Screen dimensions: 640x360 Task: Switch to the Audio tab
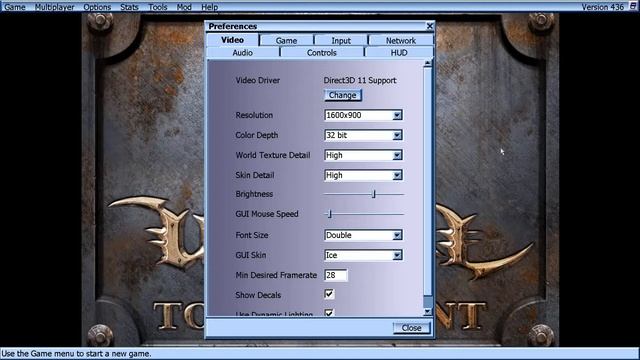242,53
